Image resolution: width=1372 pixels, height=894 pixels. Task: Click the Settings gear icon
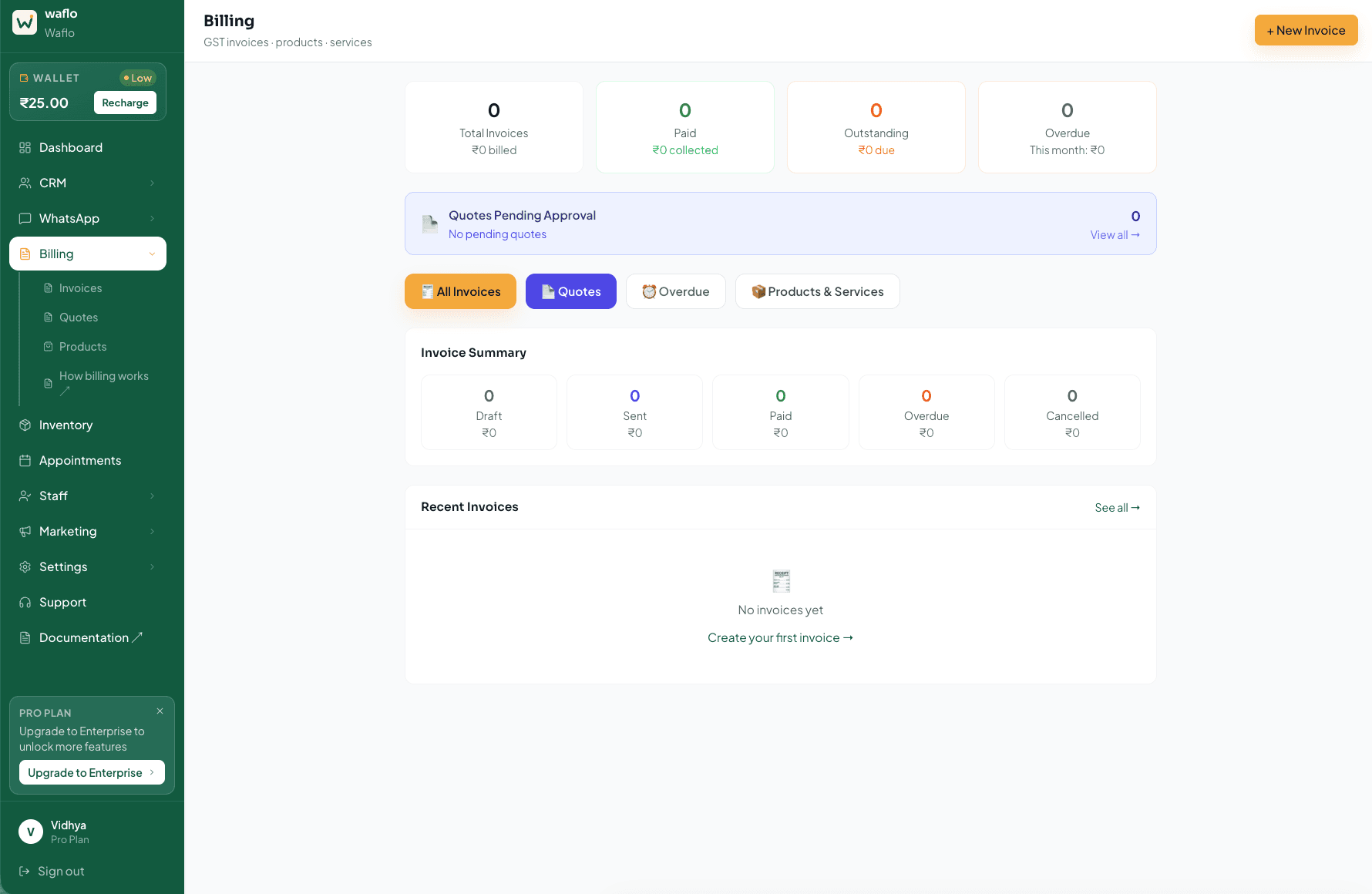[x=25, y=566]
